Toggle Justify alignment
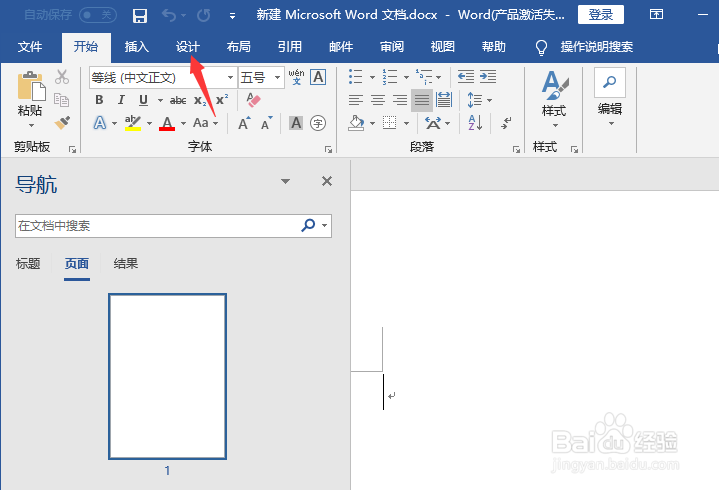Image resolution: width=719 pixels, height=490 pixels. click(422, 100)
